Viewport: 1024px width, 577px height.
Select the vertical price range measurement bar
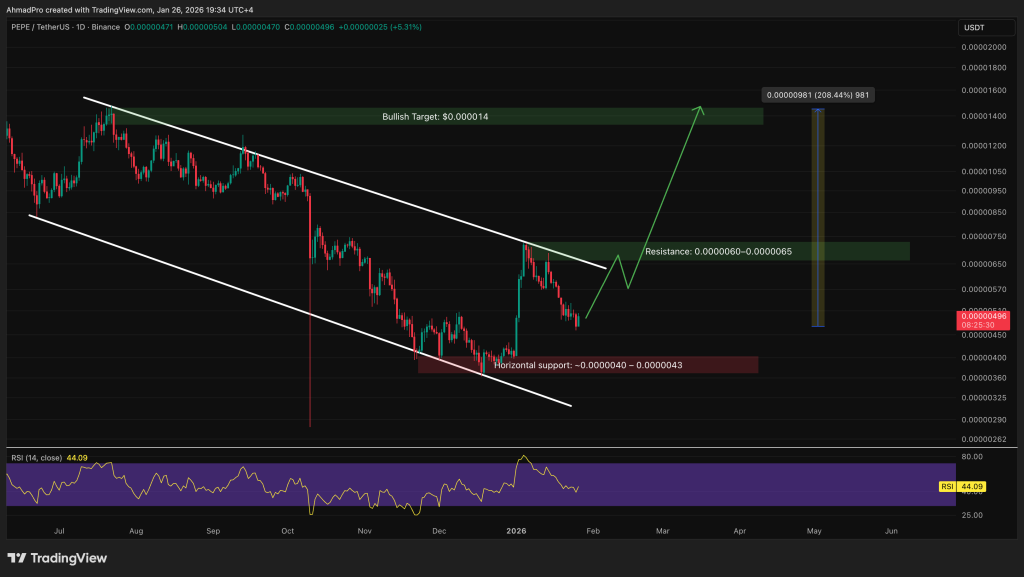click(818, 217)
